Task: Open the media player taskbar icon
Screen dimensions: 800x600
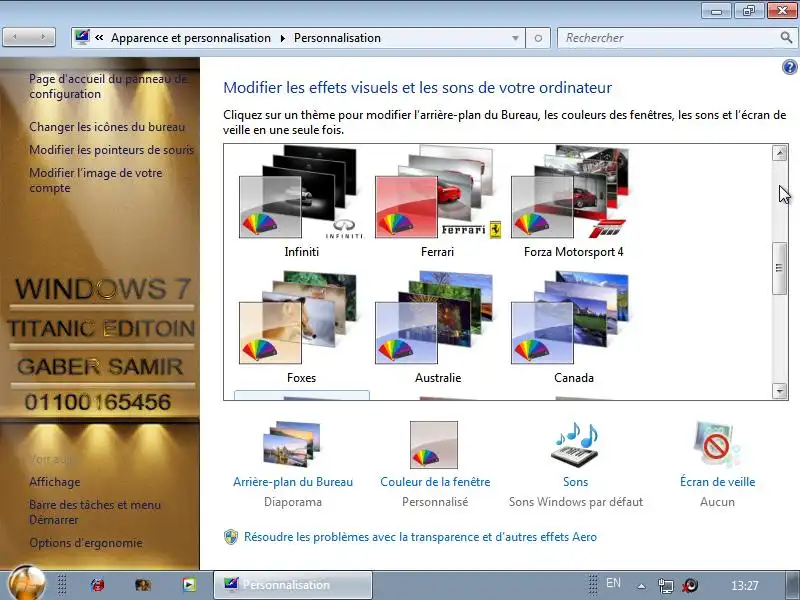Action: point(189,585)
